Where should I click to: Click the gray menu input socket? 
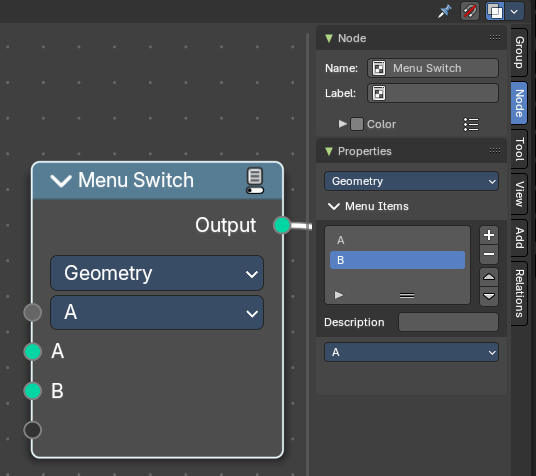click(x=32, y=312)
